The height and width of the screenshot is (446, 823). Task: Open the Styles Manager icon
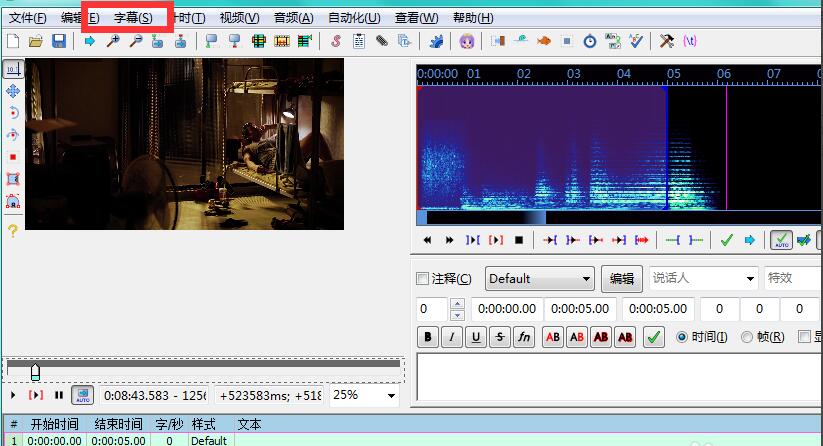click(x=336, y=41)
